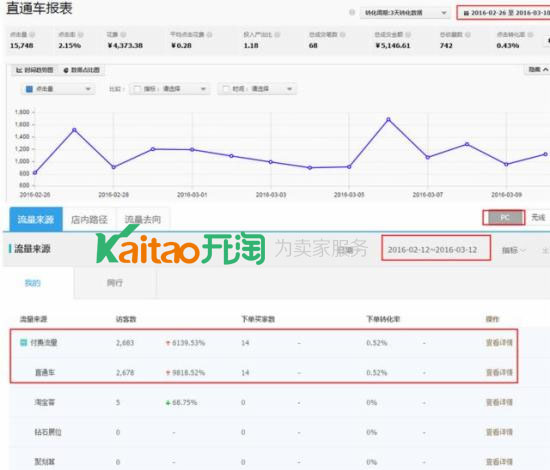Click help icon beside the 1.18 metric label
This screenshot has width=550, height=470.
pos(277,34)
